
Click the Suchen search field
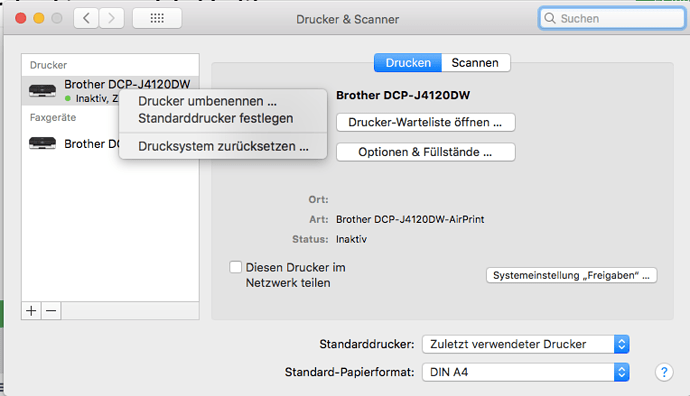[x=612, y=18]
